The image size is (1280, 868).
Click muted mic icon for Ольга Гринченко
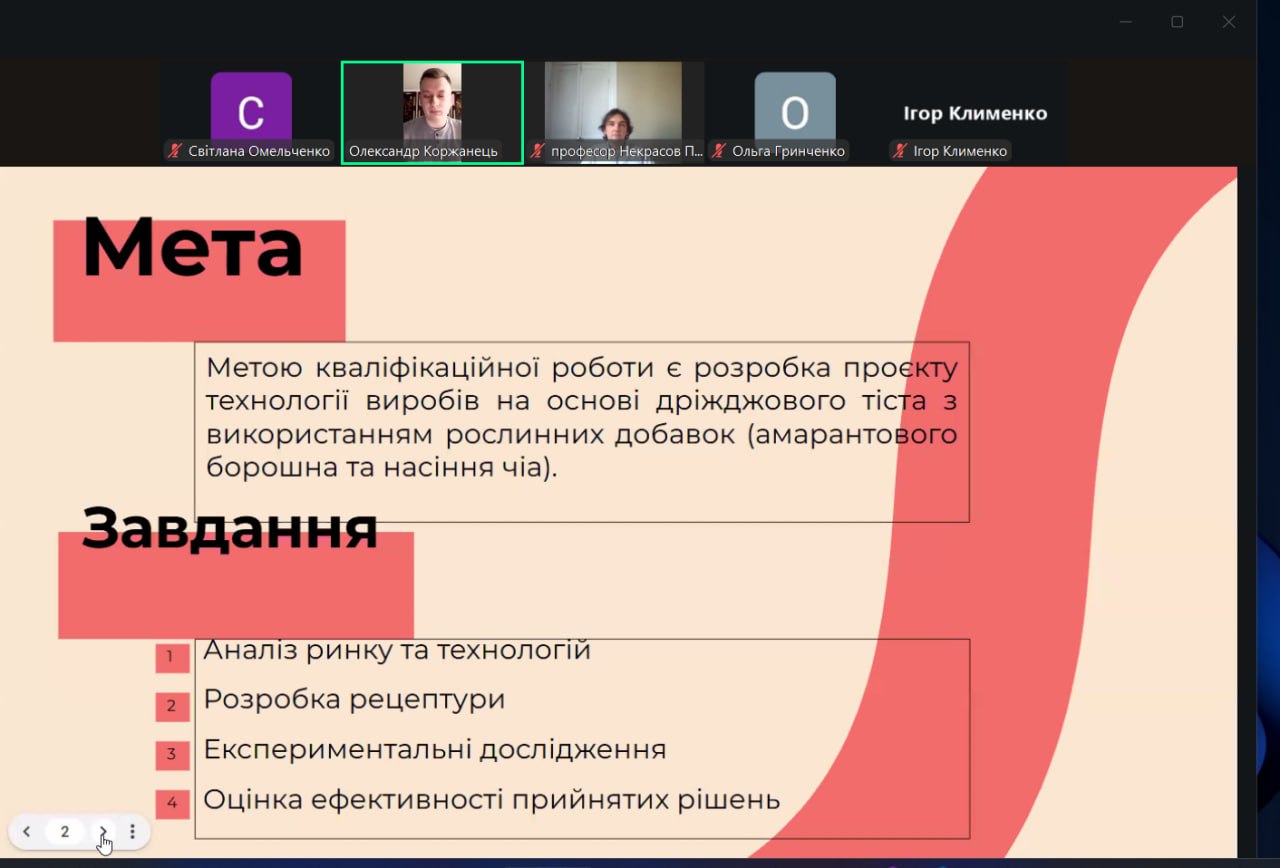pos(719,151)
